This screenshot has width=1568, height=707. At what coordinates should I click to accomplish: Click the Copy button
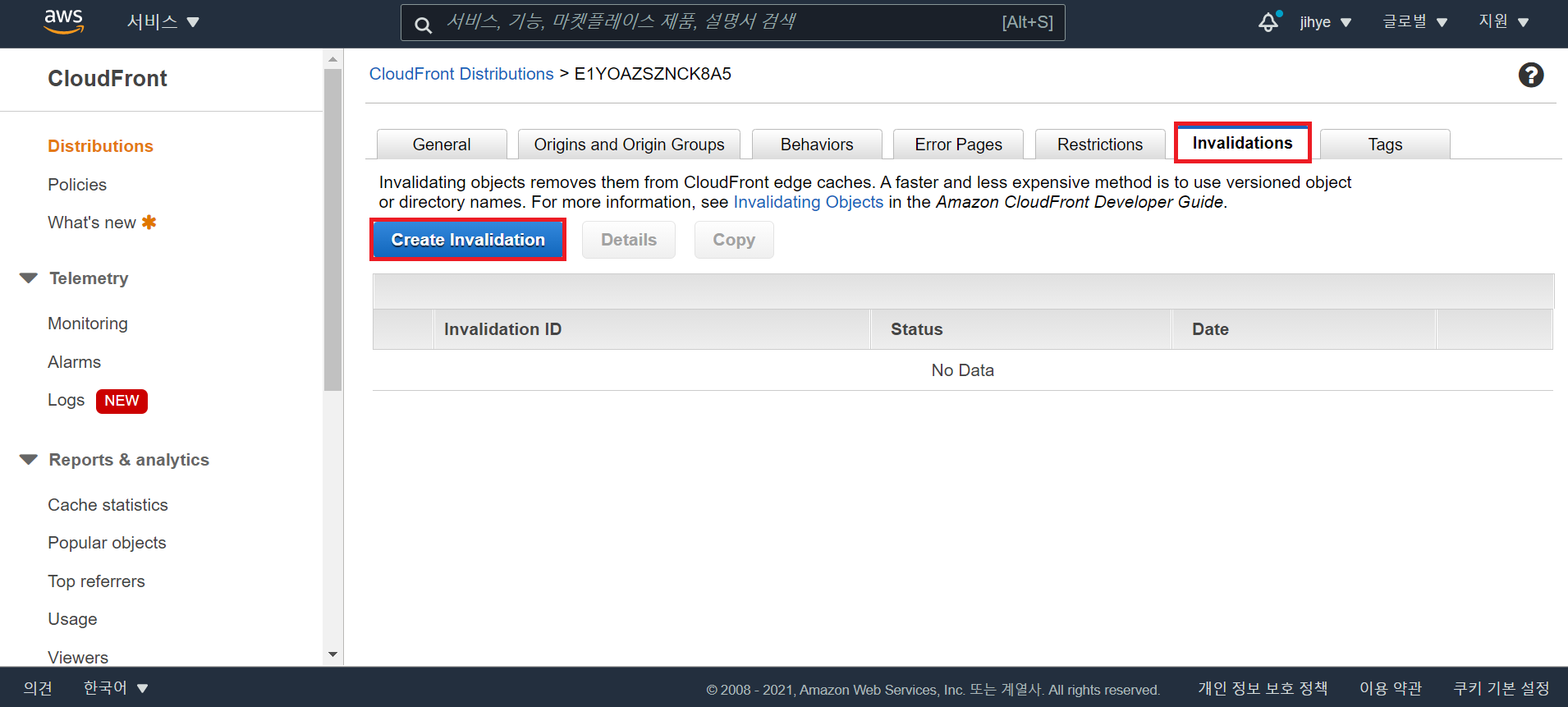click(734, 240)
